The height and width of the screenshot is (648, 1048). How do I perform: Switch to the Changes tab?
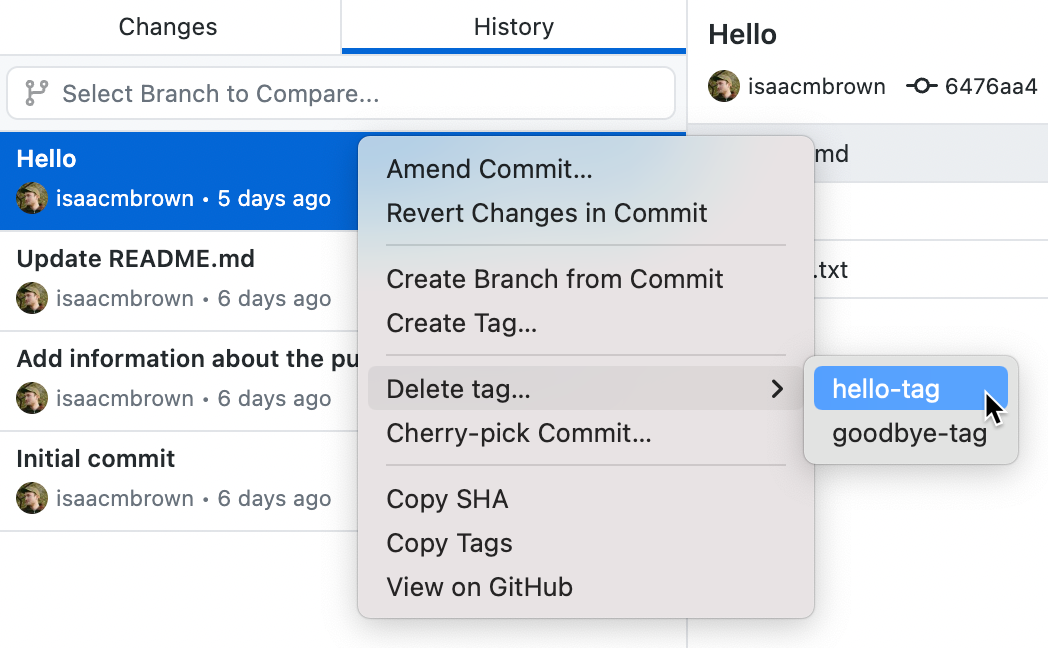[x=167, y=27]
